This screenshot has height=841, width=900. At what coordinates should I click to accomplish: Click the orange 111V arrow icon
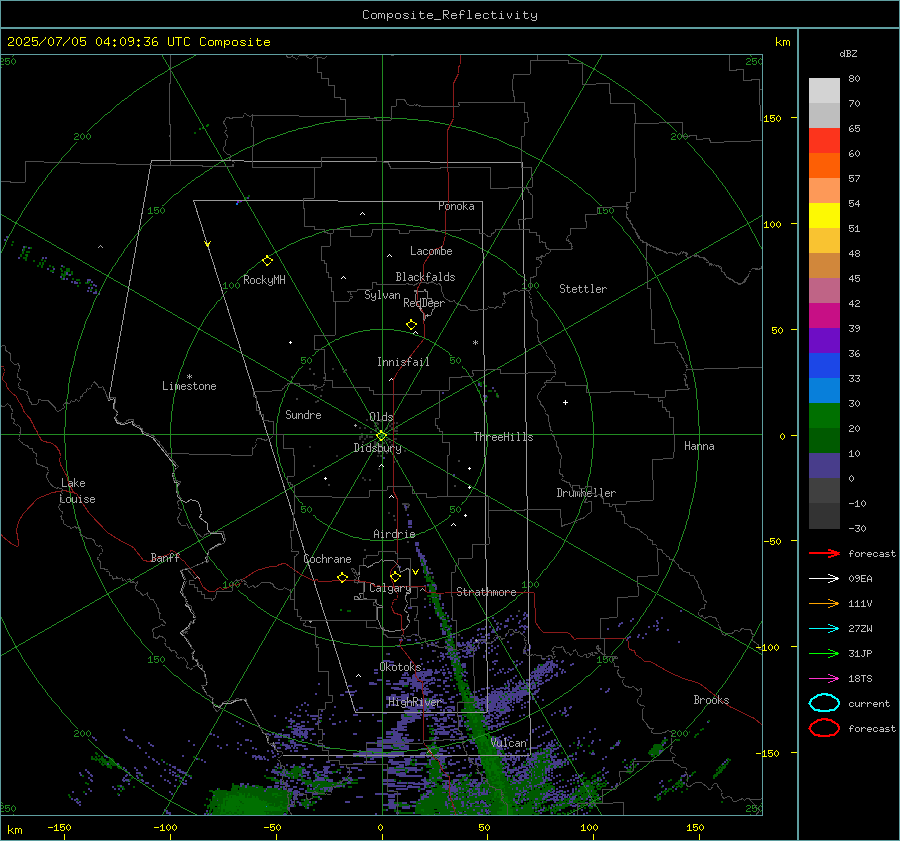point(824,603)
